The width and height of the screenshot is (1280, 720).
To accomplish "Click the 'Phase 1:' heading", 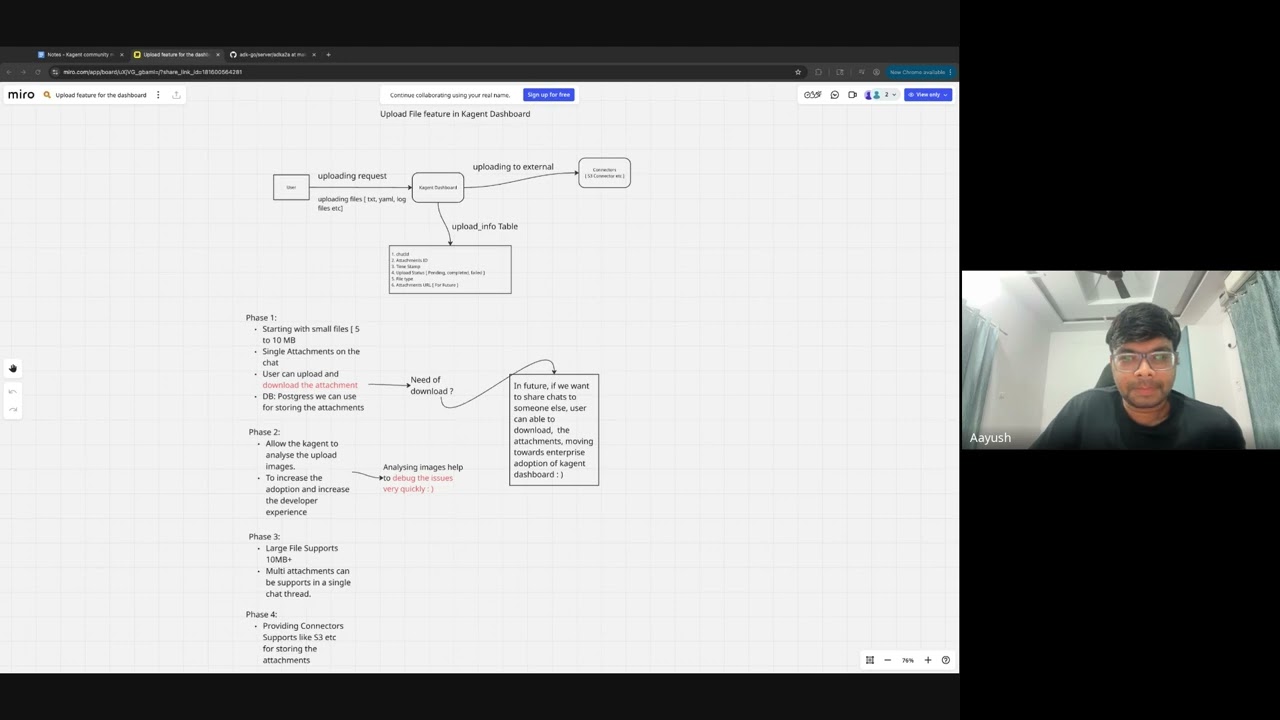I will 261,318.
